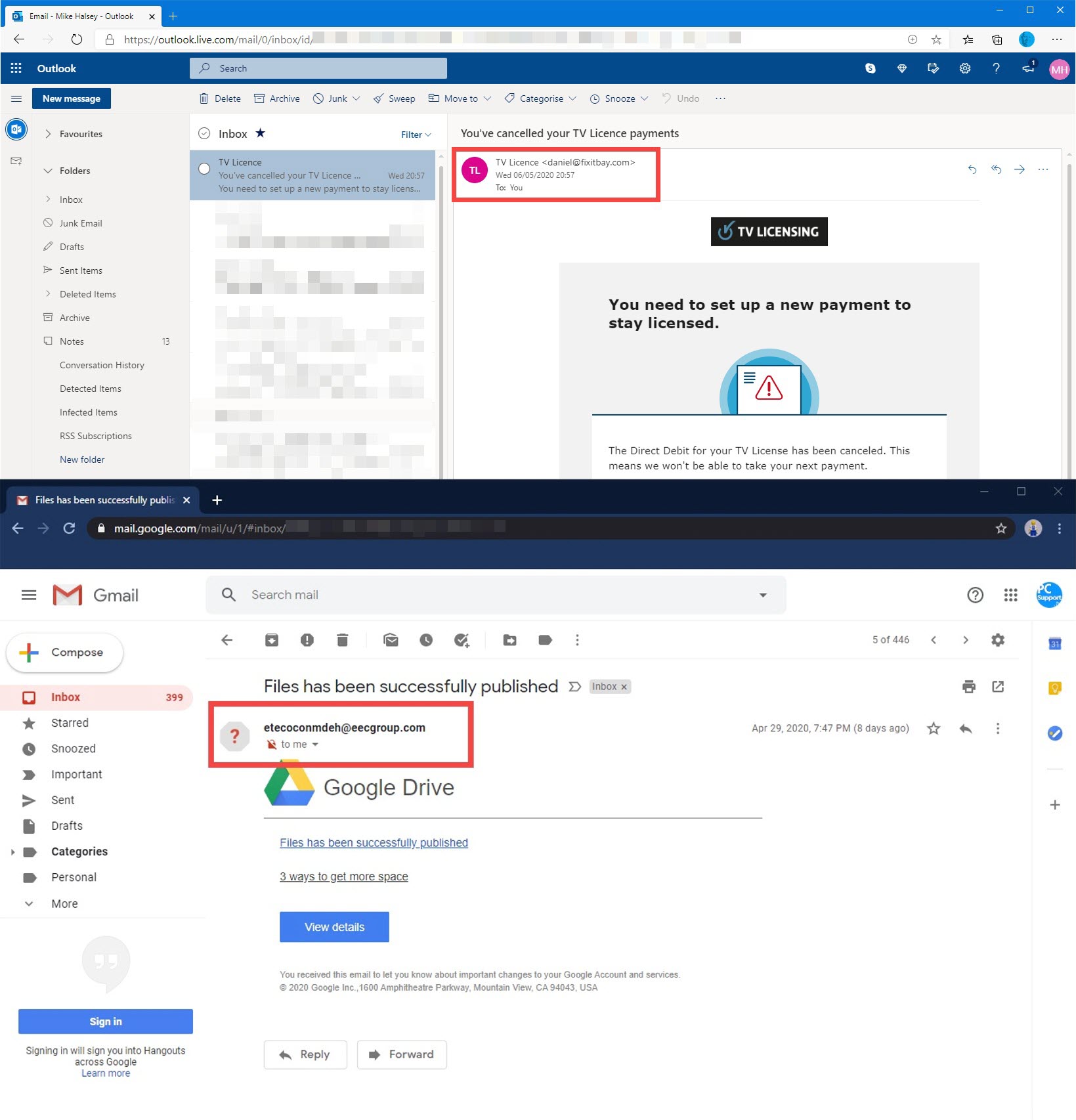Toggle Outlook navigation pane hamburger
The width and height of the screenshot is (1076, 1120).
(16, 99)
